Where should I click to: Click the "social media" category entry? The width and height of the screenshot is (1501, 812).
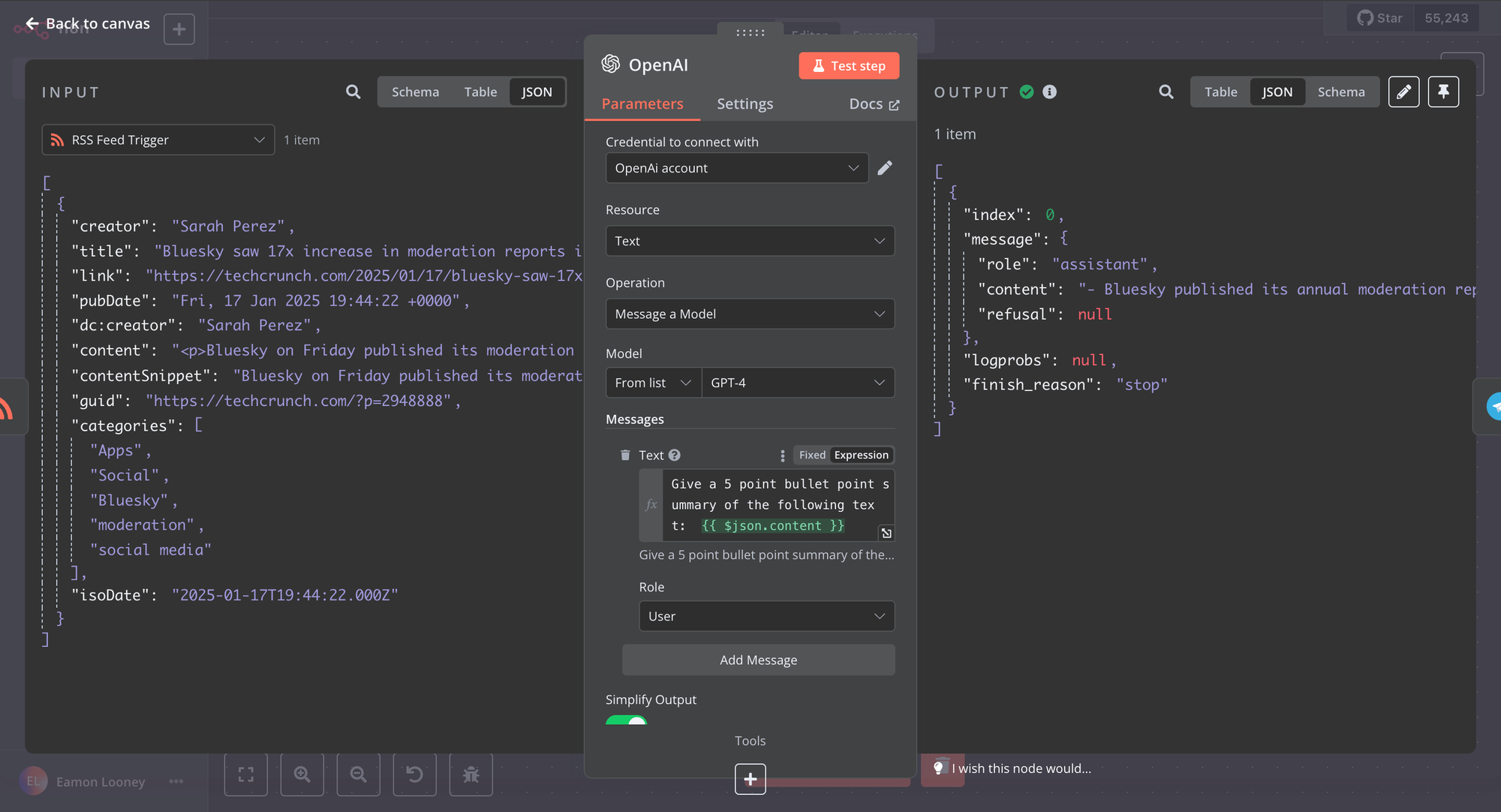coord(151,550)
